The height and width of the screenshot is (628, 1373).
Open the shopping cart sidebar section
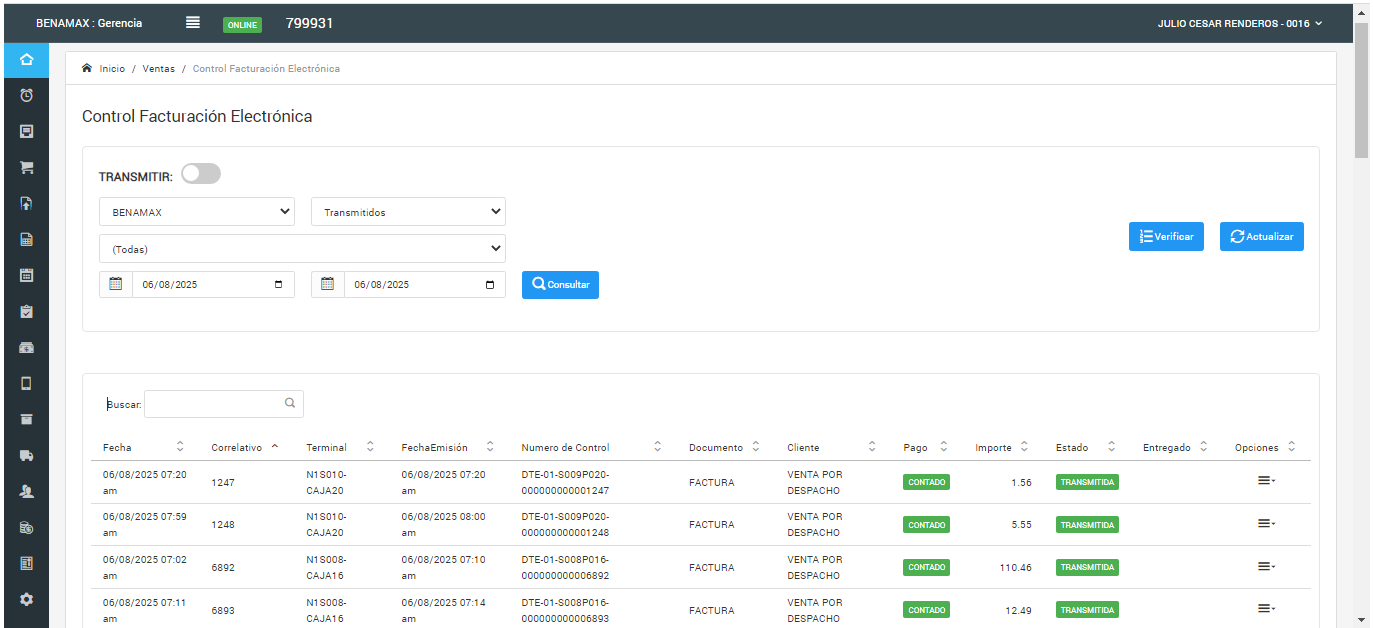coord(27,167)
